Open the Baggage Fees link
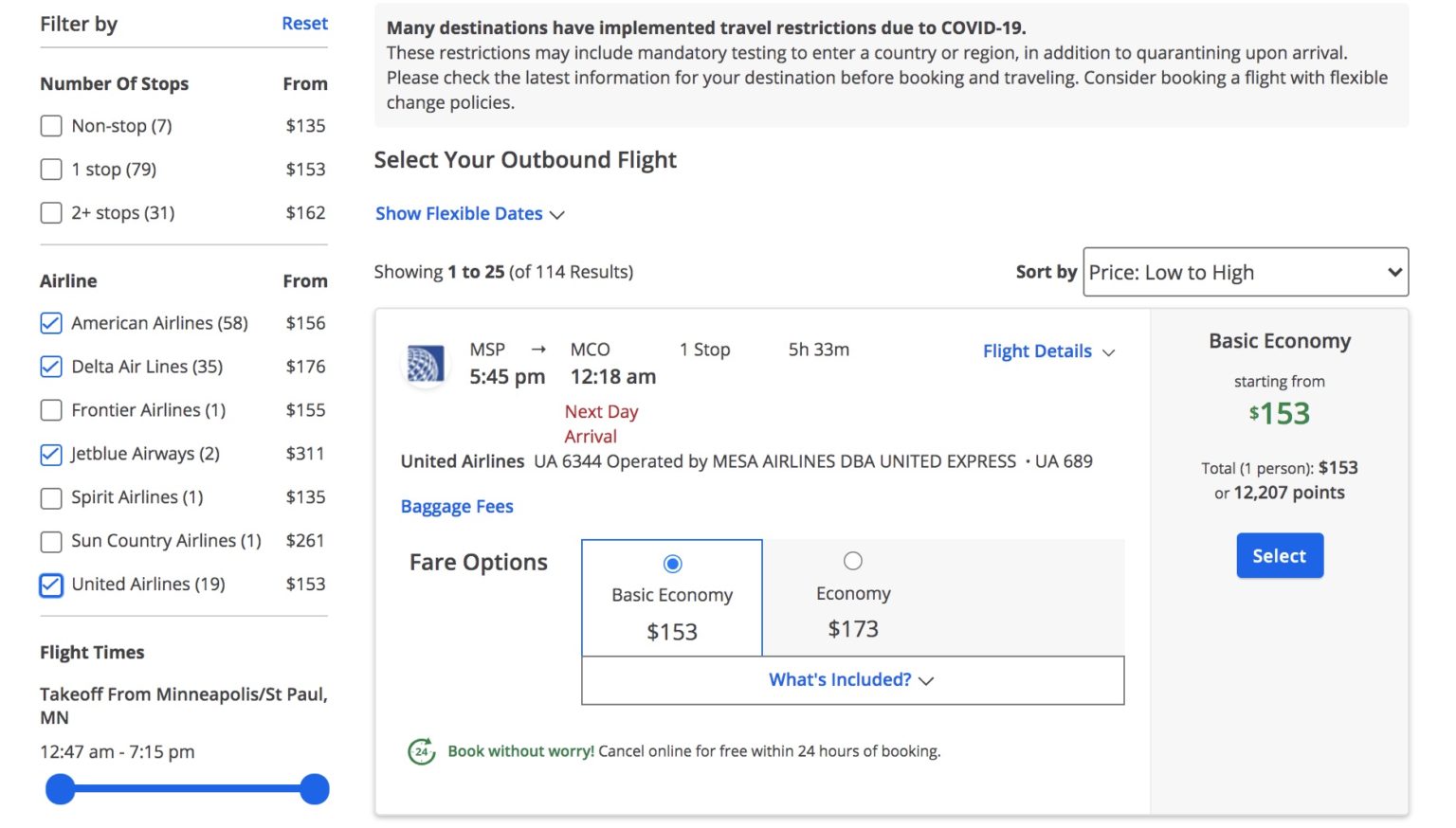This screenshot has width=1456, height=828. (x=457, y=506)
